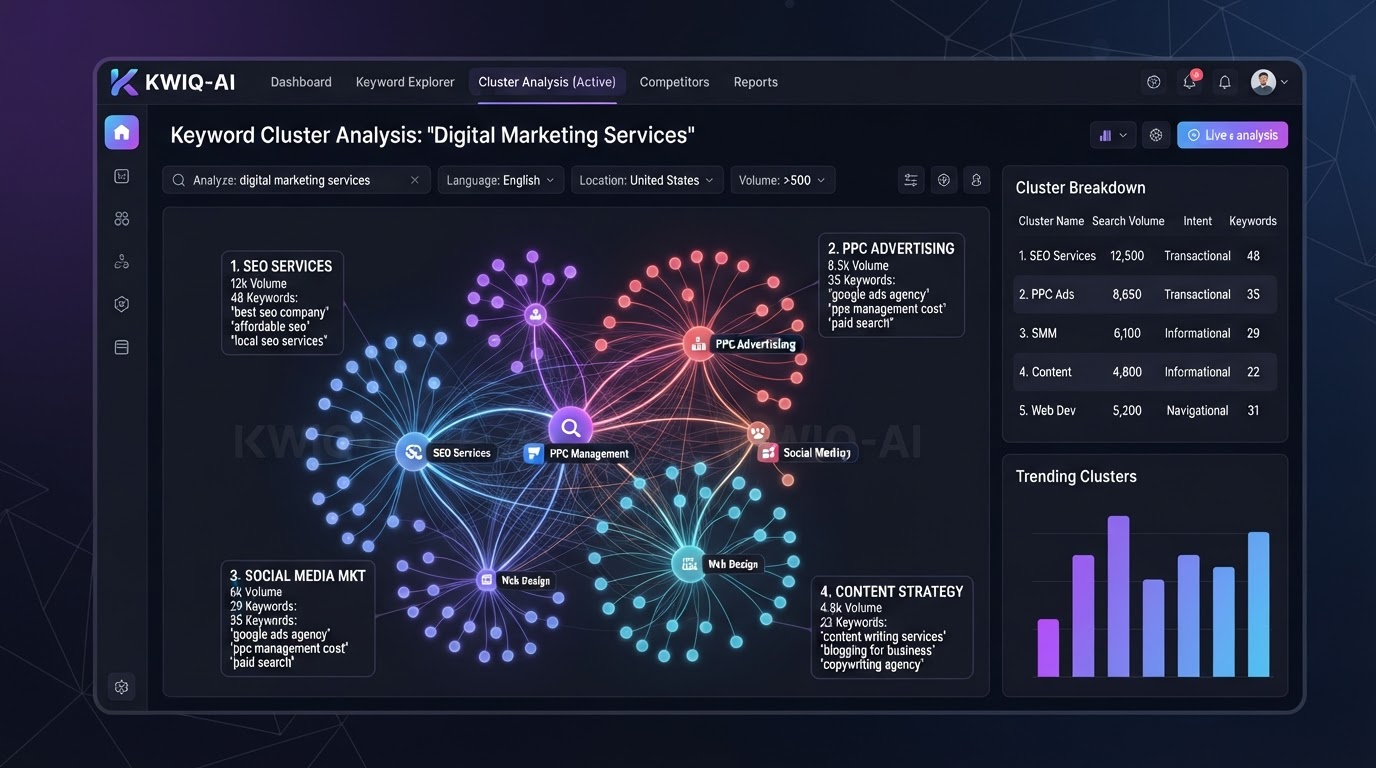Image resolution: width=1376 pixels, height=768 pixels.
Task: Open the "4. CONTENT STRATEGY" info card
Action: click(x=892, y=627)
